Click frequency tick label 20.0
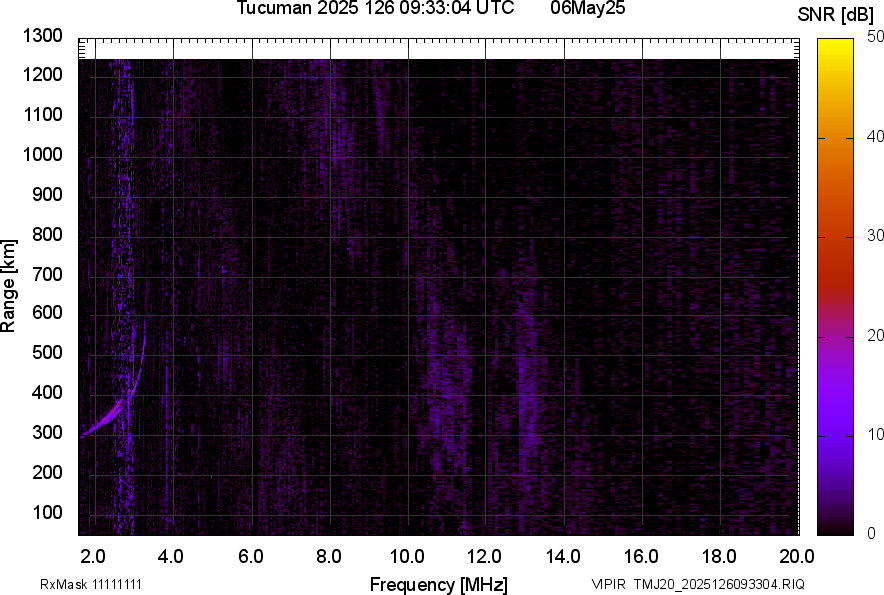The height and width of the screenshot is (595, 884). tap(797, 557)
